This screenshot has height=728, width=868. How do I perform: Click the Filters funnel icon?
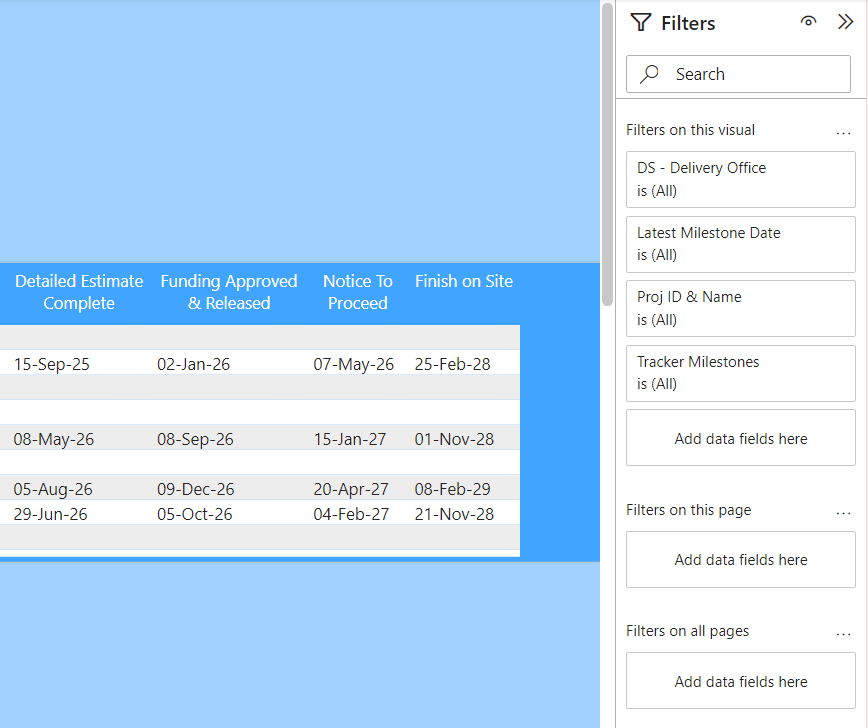(x=640, y=23)
